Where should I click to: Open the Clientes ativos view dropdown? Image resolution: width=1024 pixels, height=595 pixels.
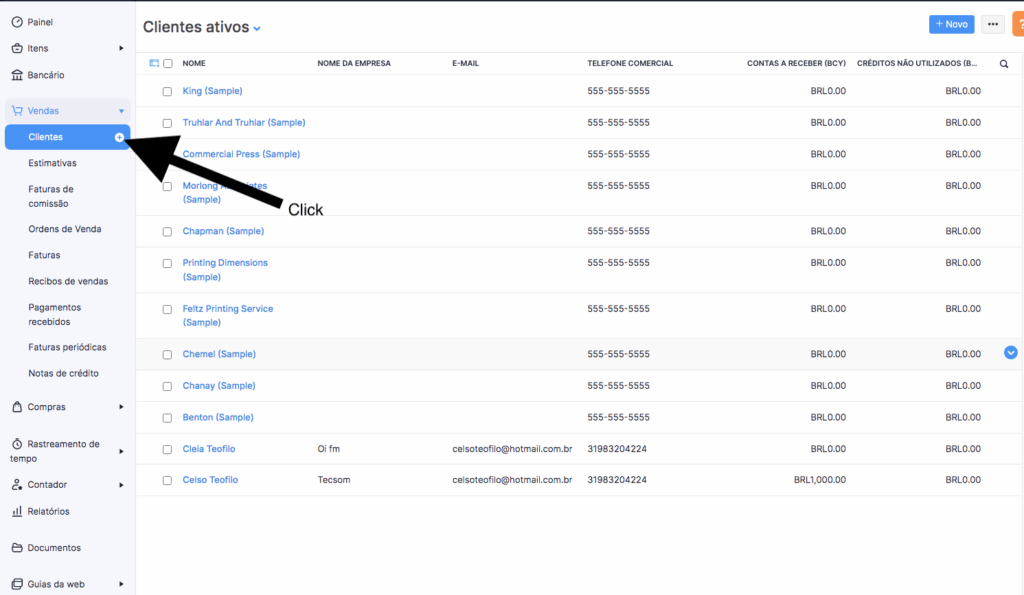(257, 29)
